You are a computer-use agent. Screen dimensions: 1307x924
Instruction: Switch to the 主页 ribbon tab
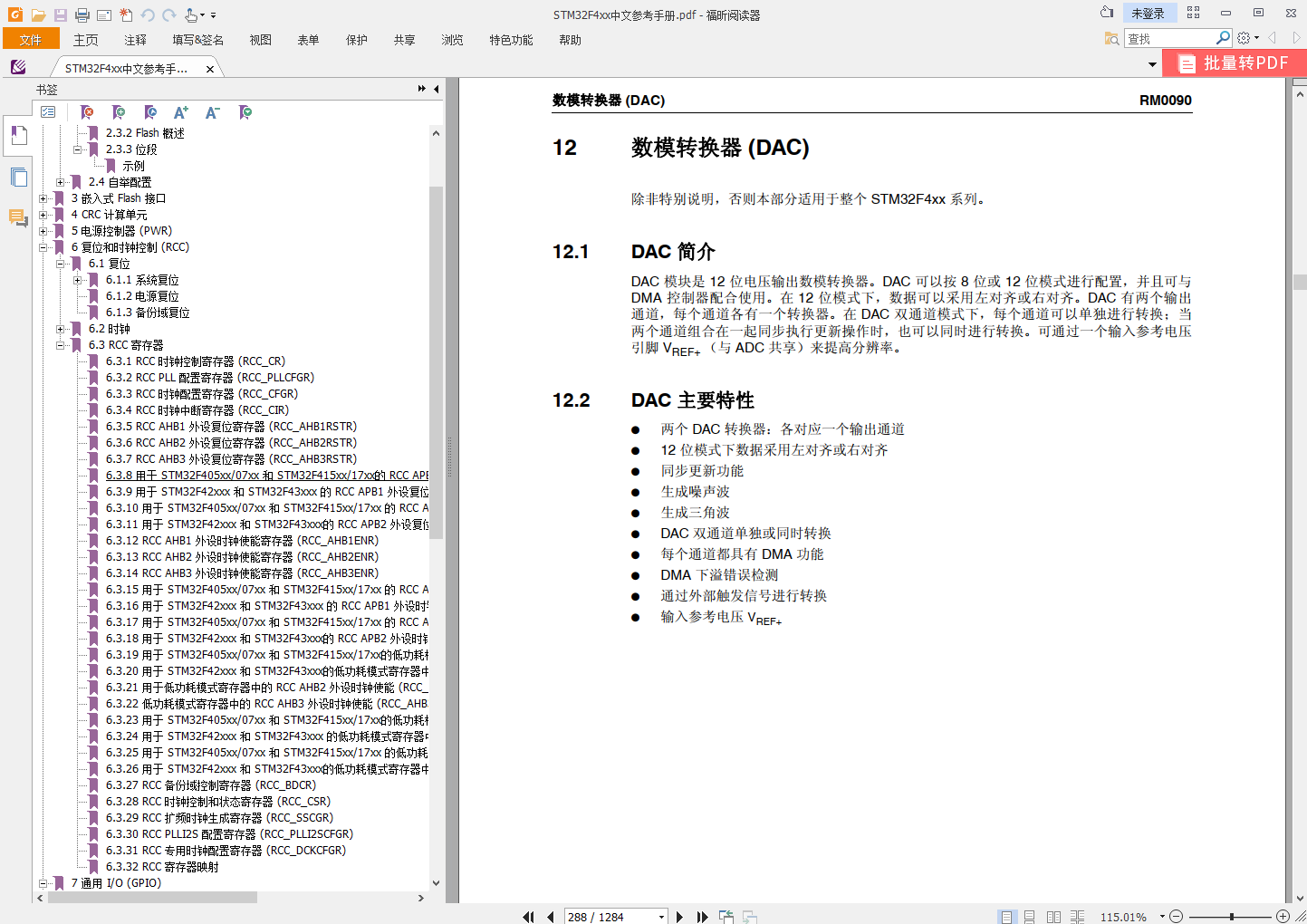(x=86, y=40)
